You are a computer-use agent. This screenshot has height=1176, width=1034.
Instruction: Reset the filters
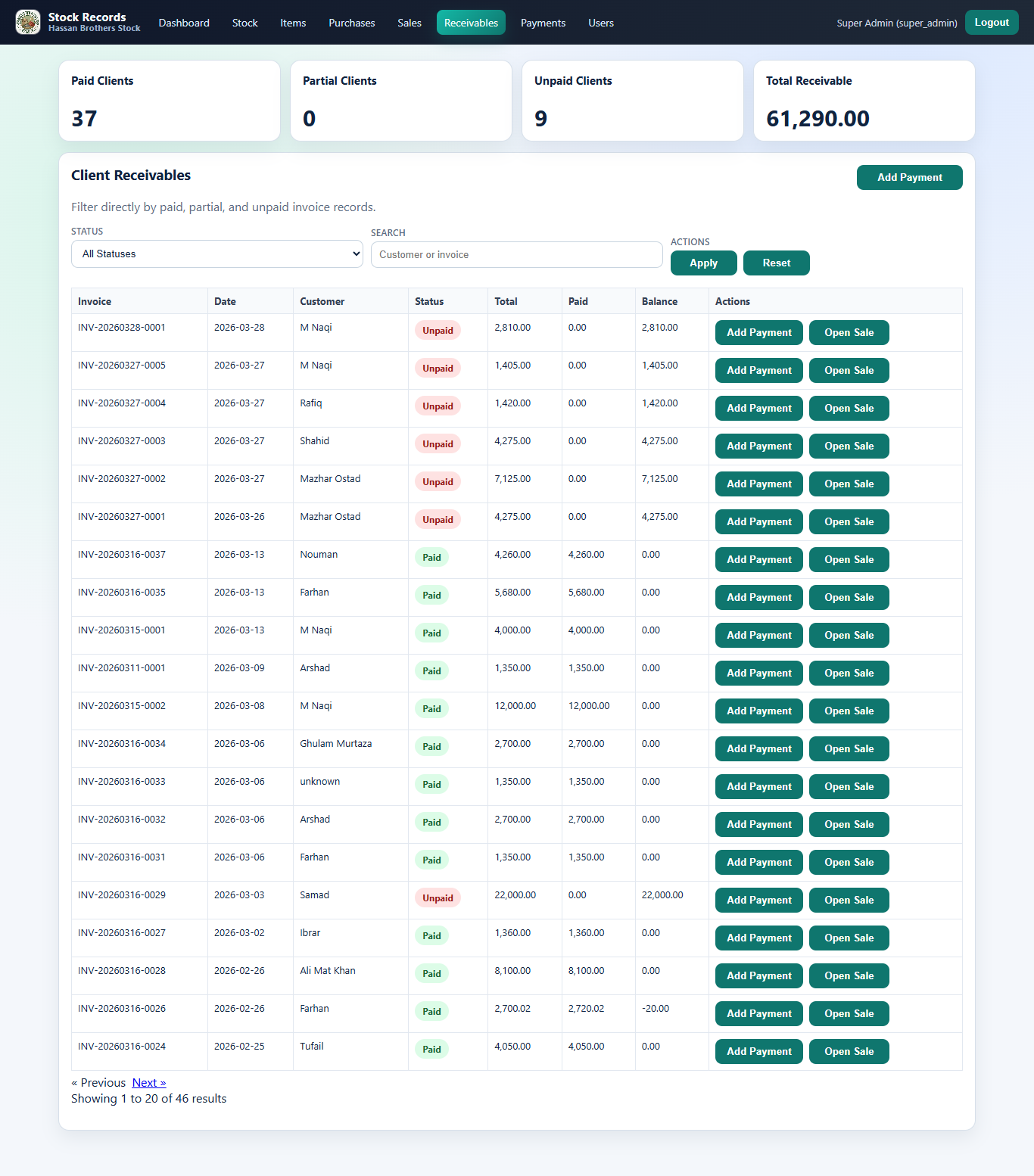click(x=777, y=263)
